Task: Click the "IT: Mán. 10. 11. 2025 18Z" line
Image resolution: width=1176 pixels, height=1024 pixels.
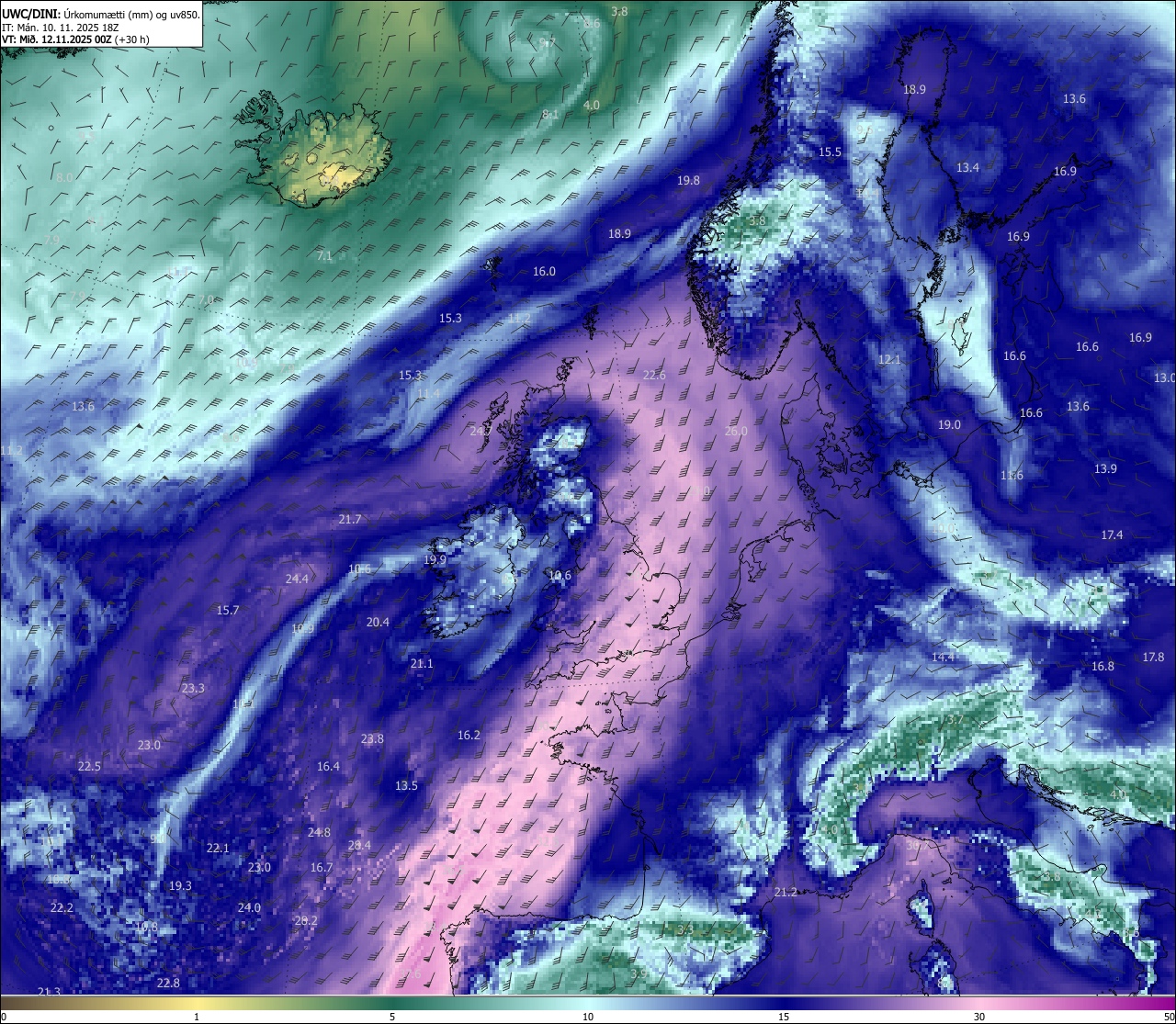Action: [61, 28]
